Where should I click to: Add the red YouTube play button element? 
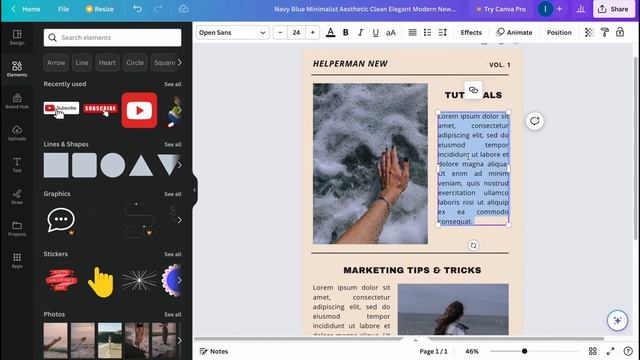click(x=139, y=110)
